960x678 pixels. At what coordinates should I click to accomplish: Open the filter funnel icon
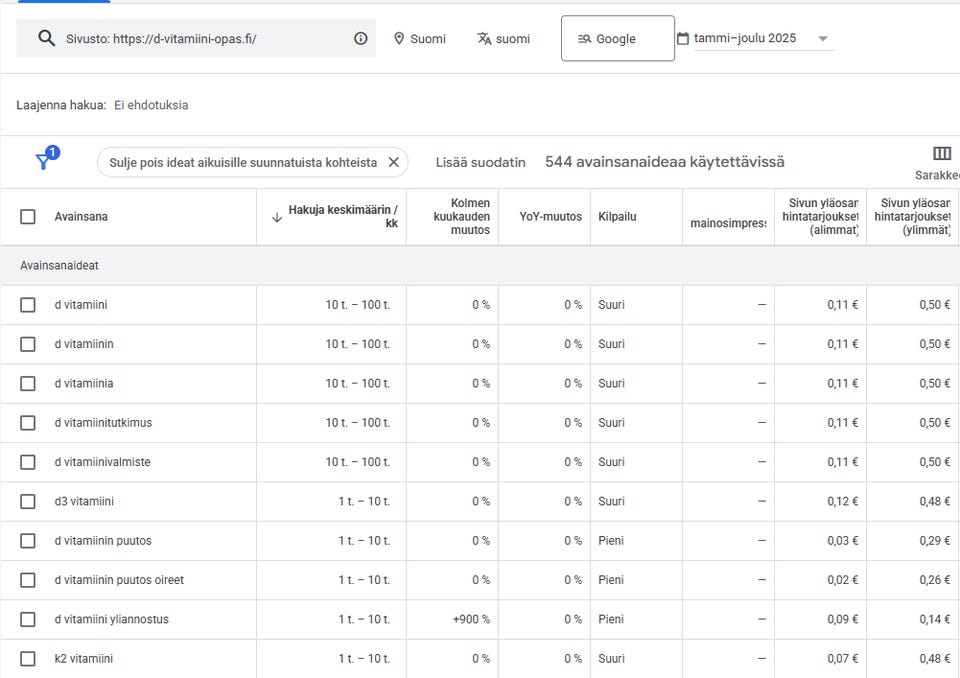click(x=44, y=161)
